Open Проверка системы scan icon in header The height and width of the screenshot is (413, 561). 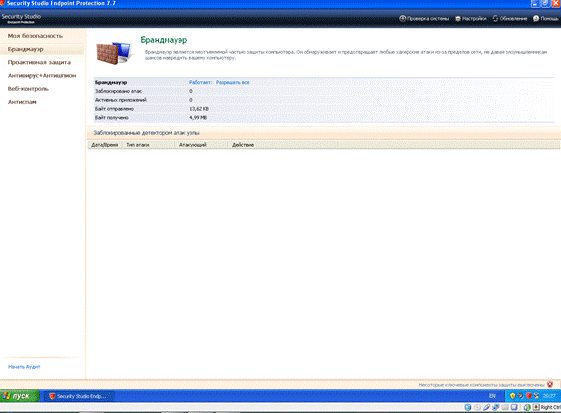403,18
